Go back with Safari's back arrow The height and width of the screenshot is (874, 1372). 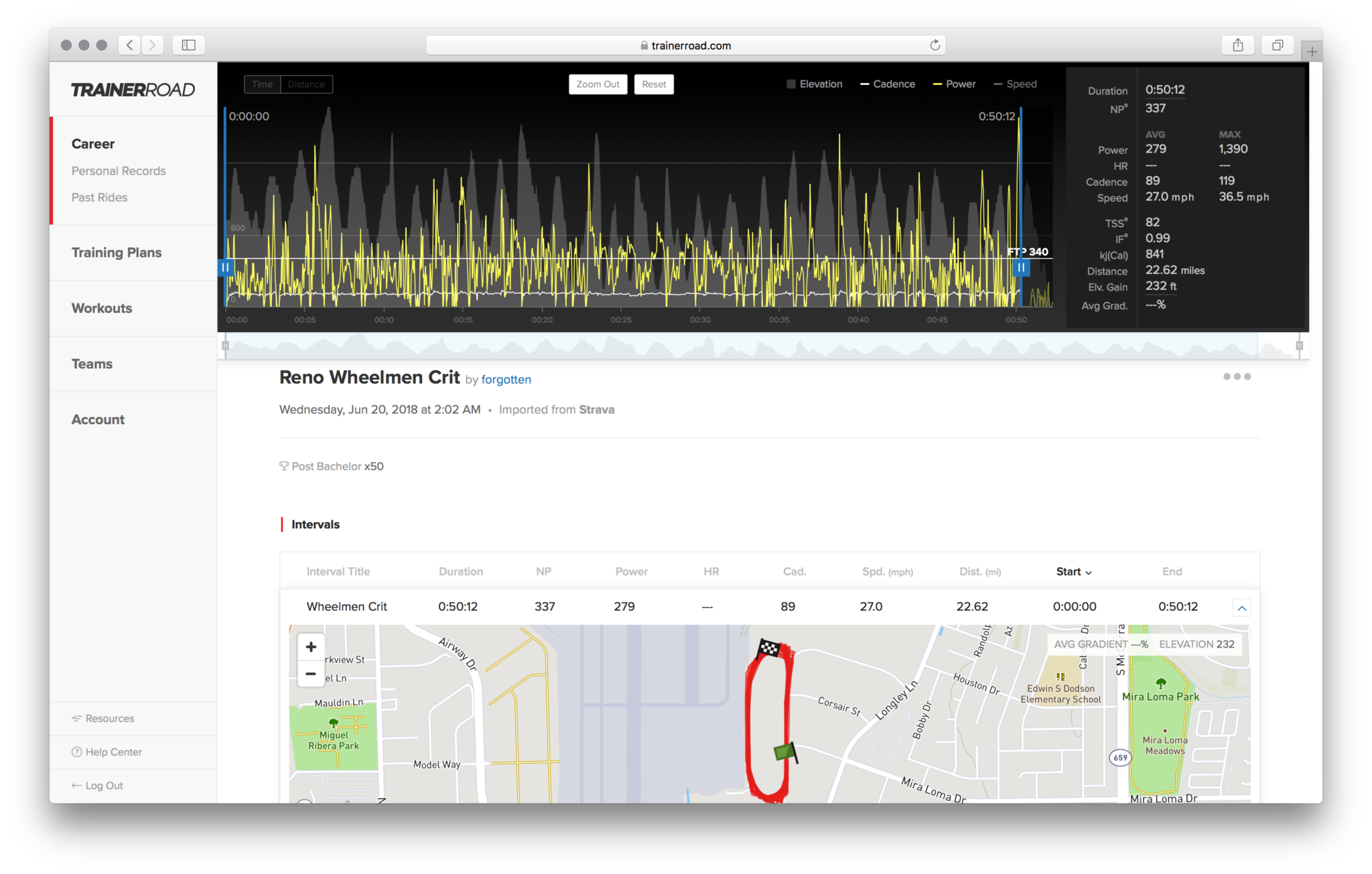[130, 45]
